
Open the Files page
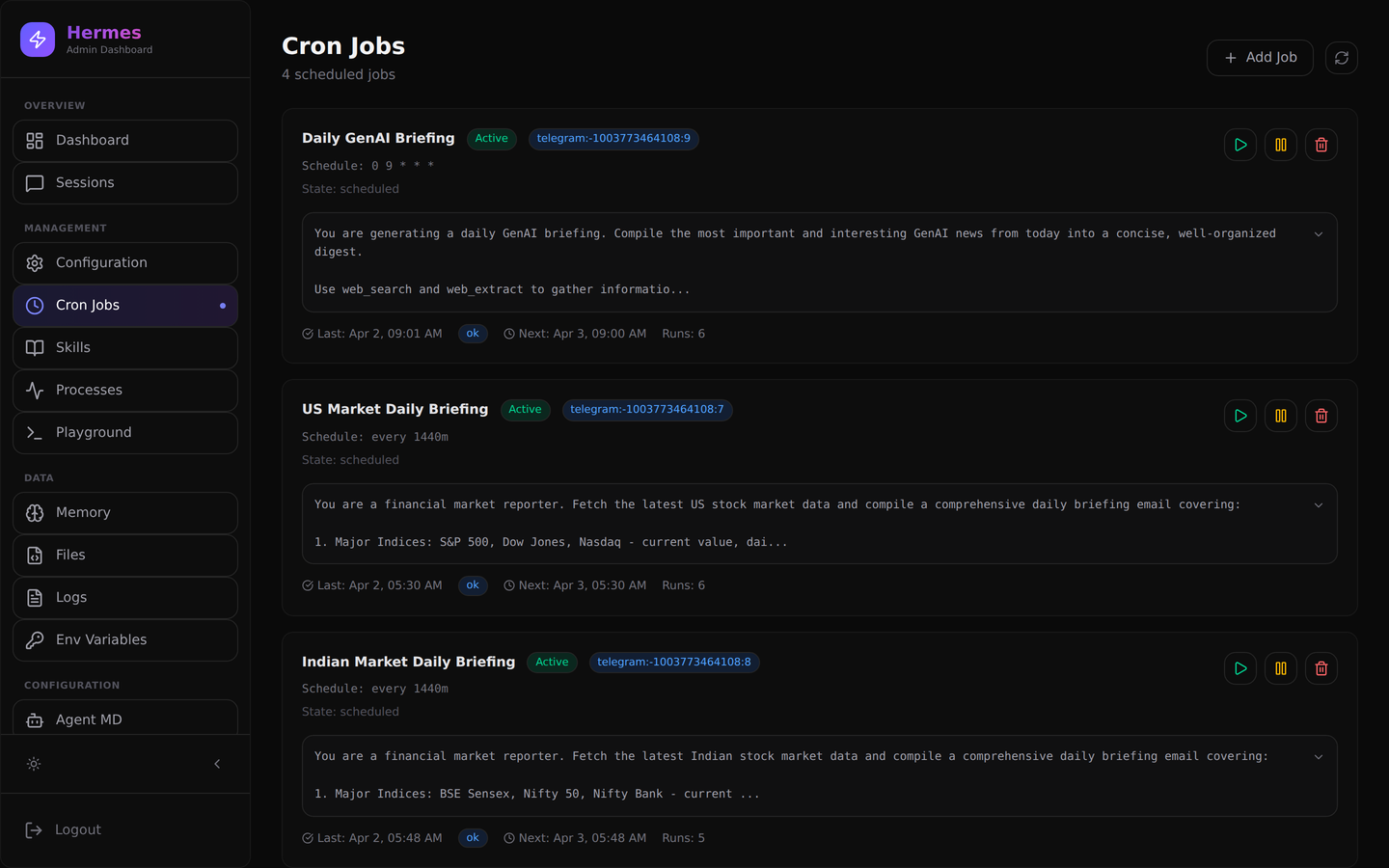pyautogui.click(x=125, y=556)
